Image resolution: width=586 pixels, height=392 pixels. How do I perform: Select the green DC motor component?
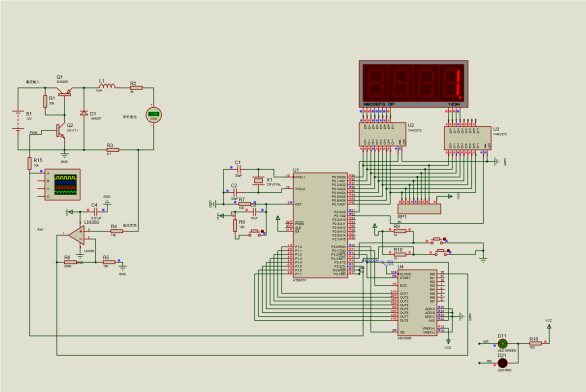(x=153, y=115)
